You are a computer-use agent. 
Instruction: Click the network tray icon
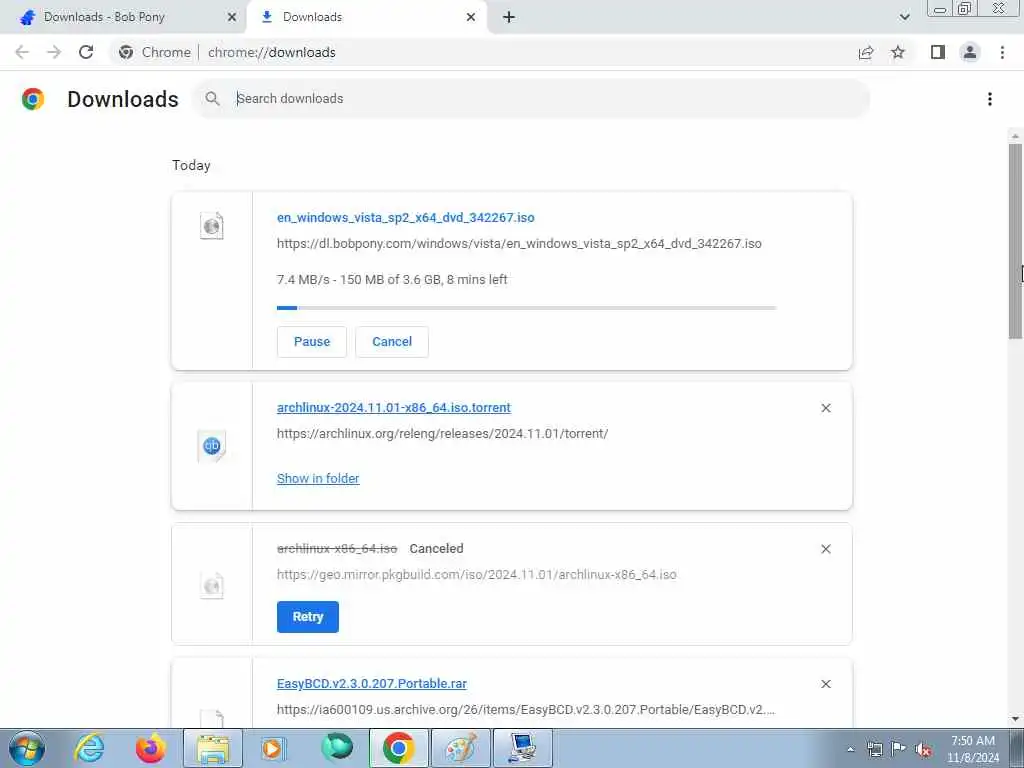tap(874, 749)
